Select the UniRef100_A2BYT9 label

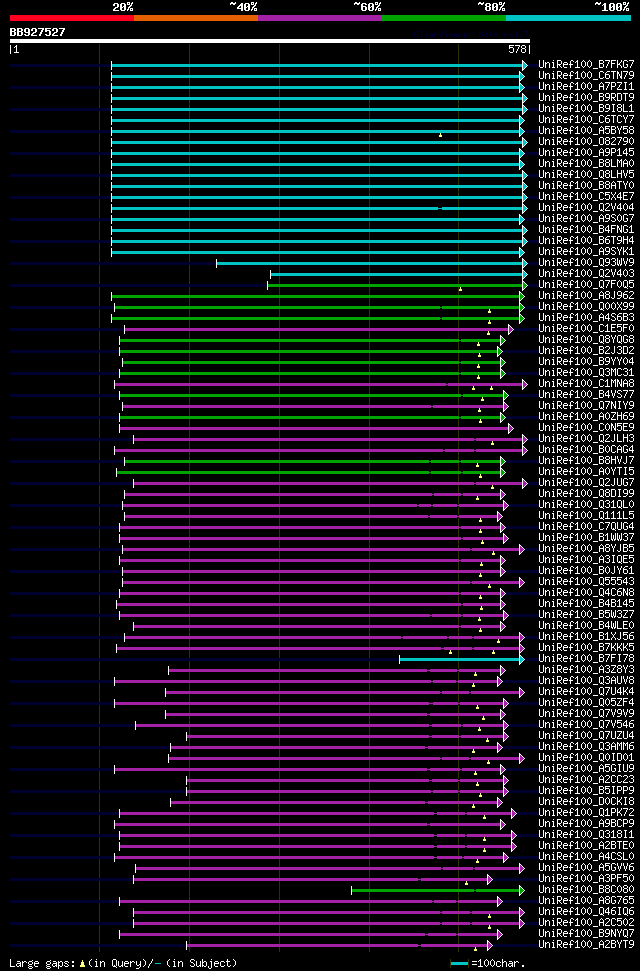click(x=586, y=946)
